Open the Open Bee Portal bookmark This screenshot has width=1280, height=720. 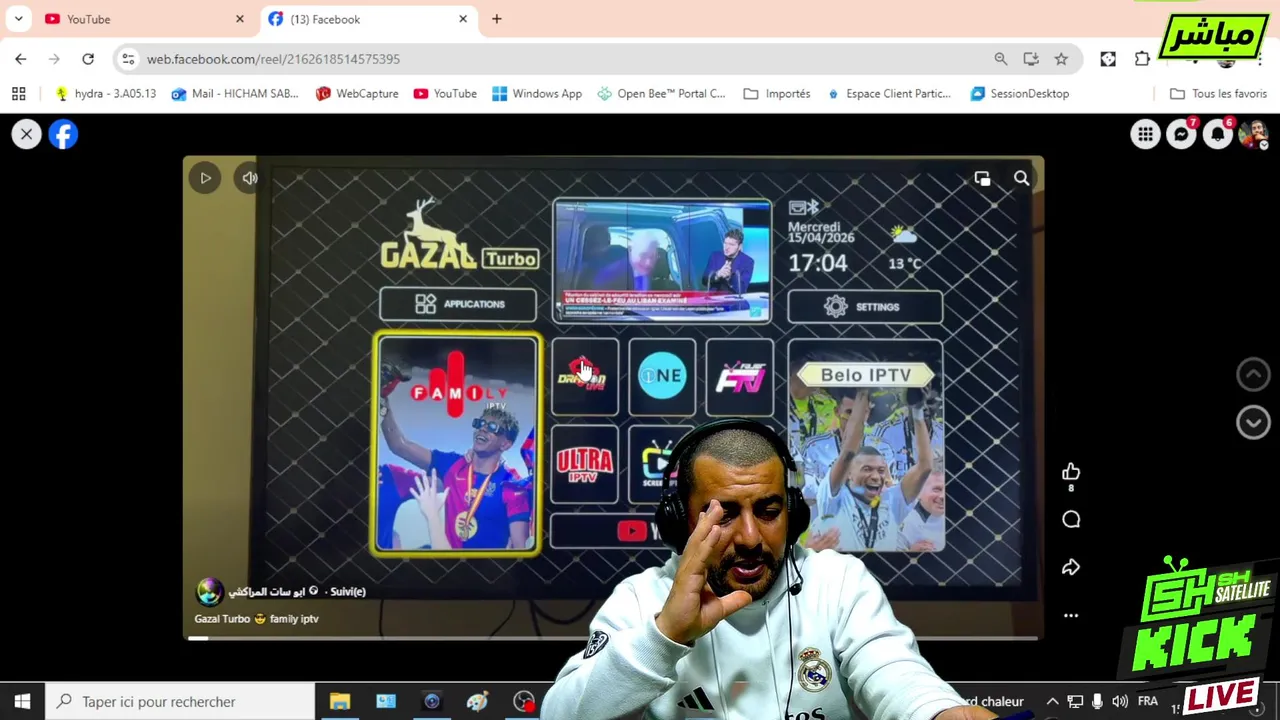click(x=661, y=93)
